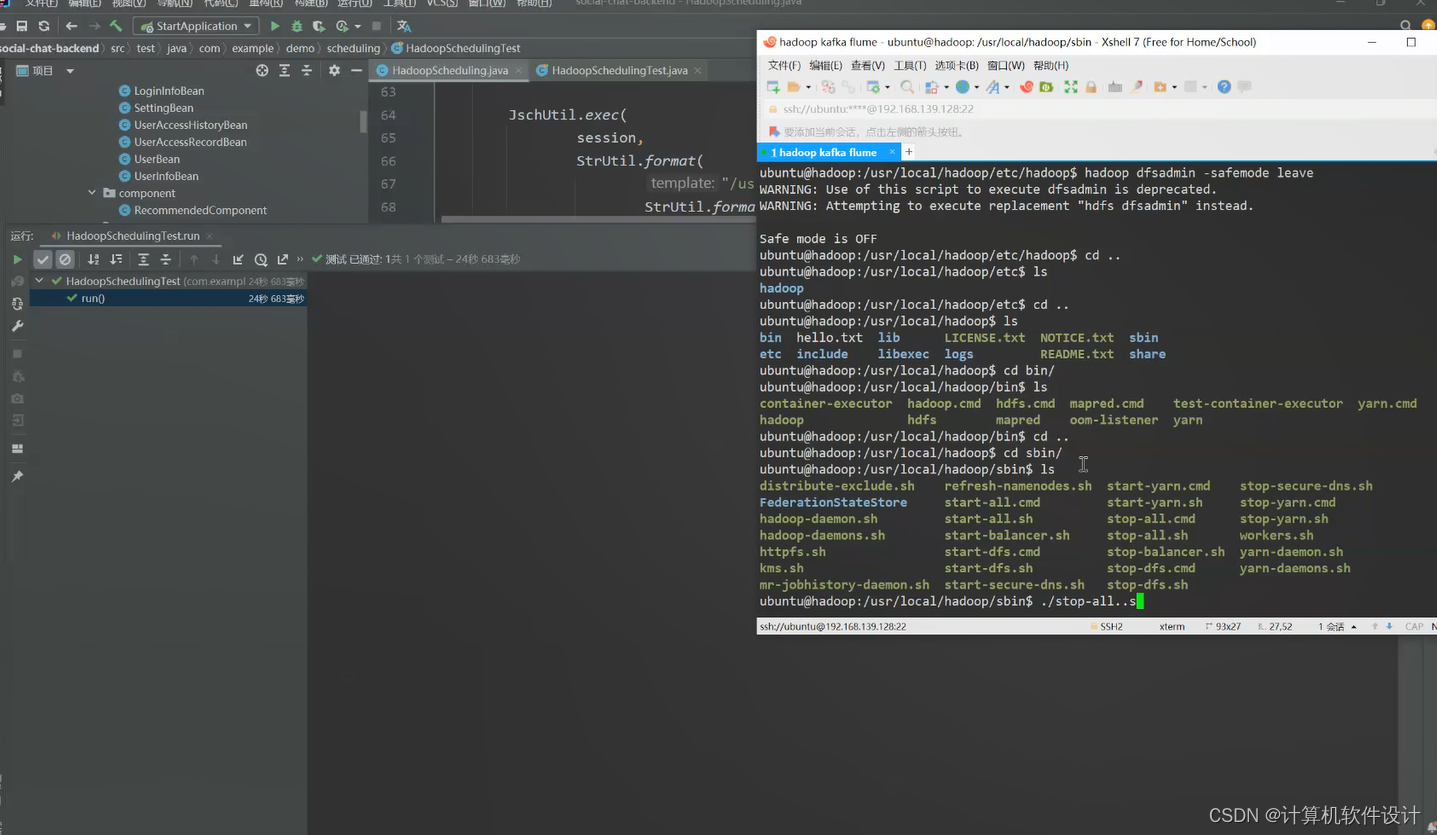Click the wrench settings icon in Run sidebar
1437x835 pixels.
(x=17, y=326)
